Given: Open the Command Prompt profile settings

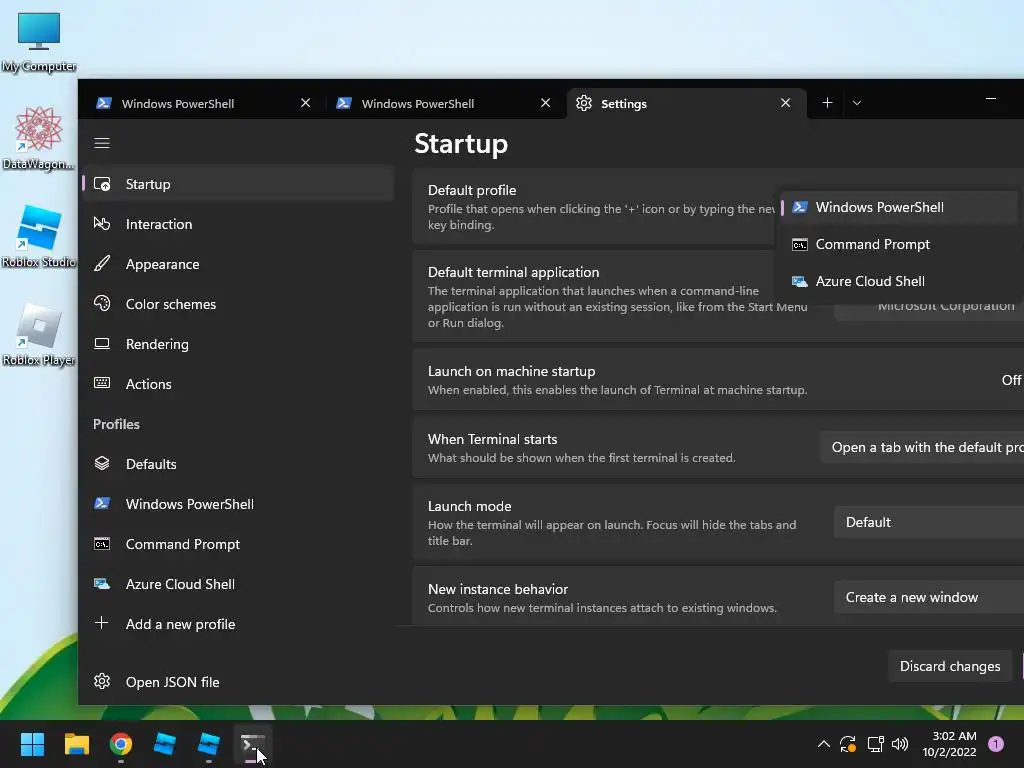Looking at the screenshot, I should (238, 544).
